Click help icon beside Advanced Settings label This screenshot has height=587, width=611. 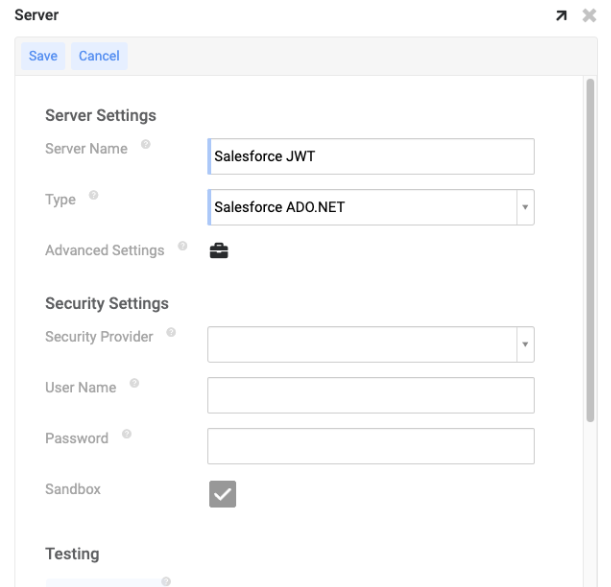point(182,246)
